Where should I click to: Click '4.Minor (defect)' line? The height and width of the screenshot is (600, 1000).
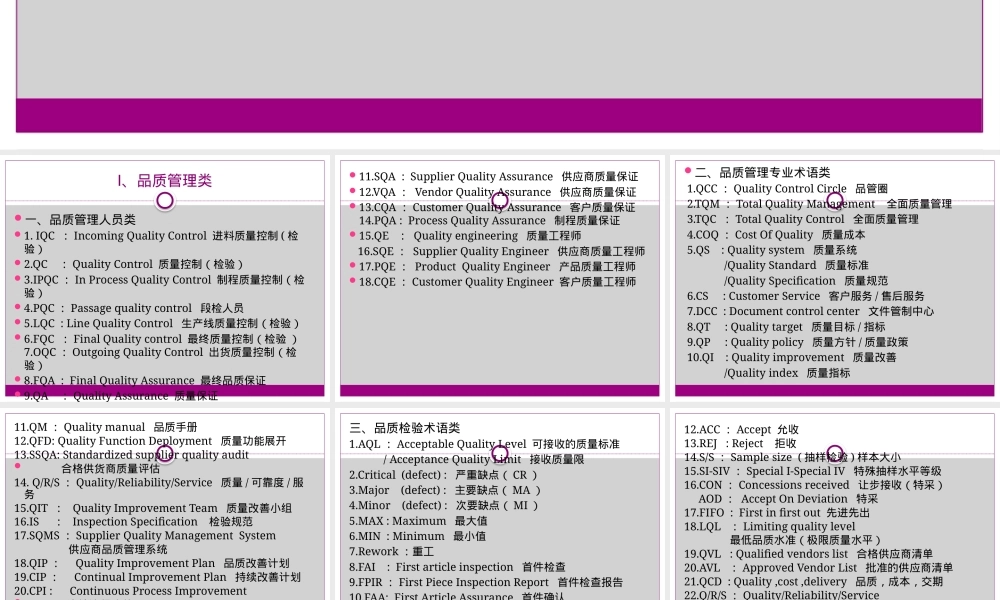(x=444, y=506)
